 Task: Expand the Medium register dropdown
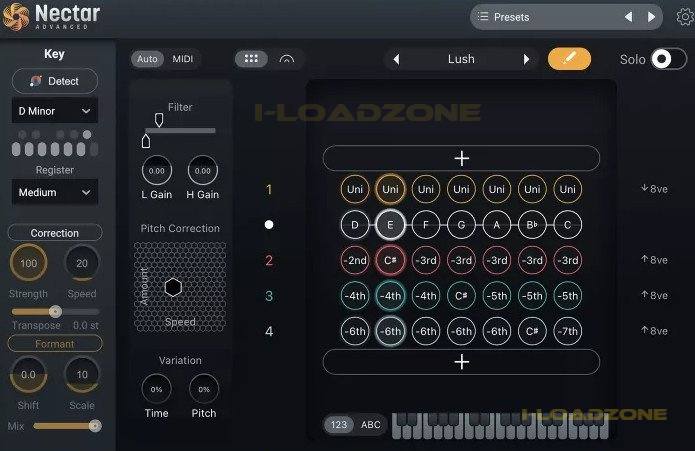point(55,192)
